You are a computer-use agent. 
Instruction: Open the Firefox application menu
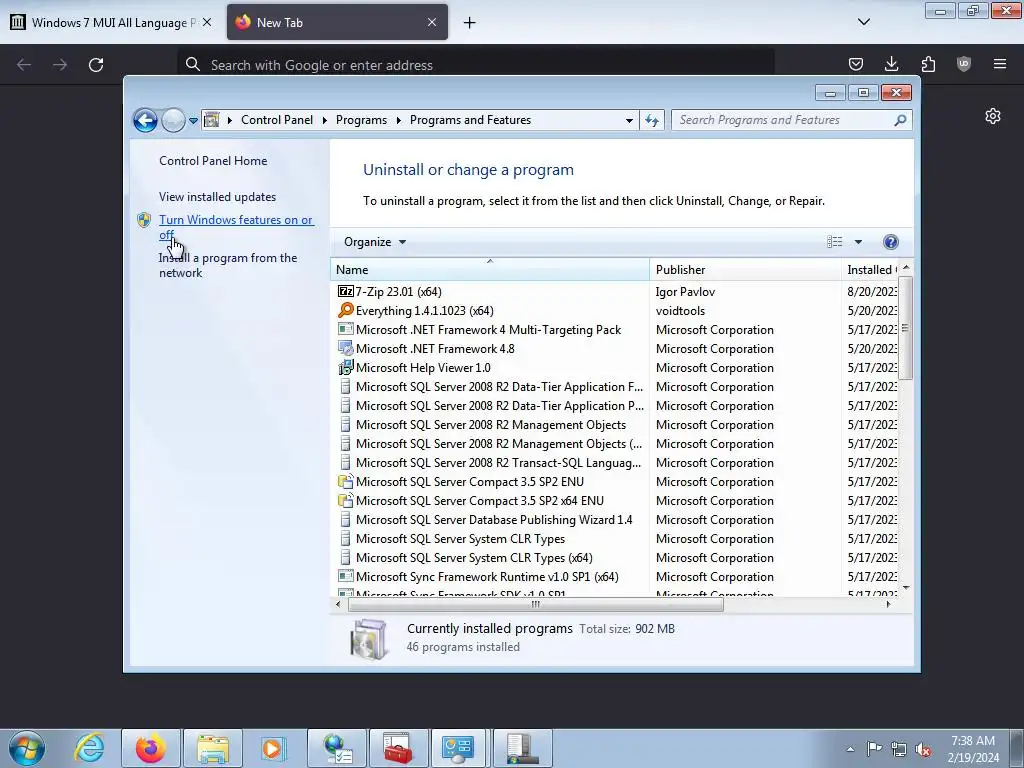pos(1000,64)
